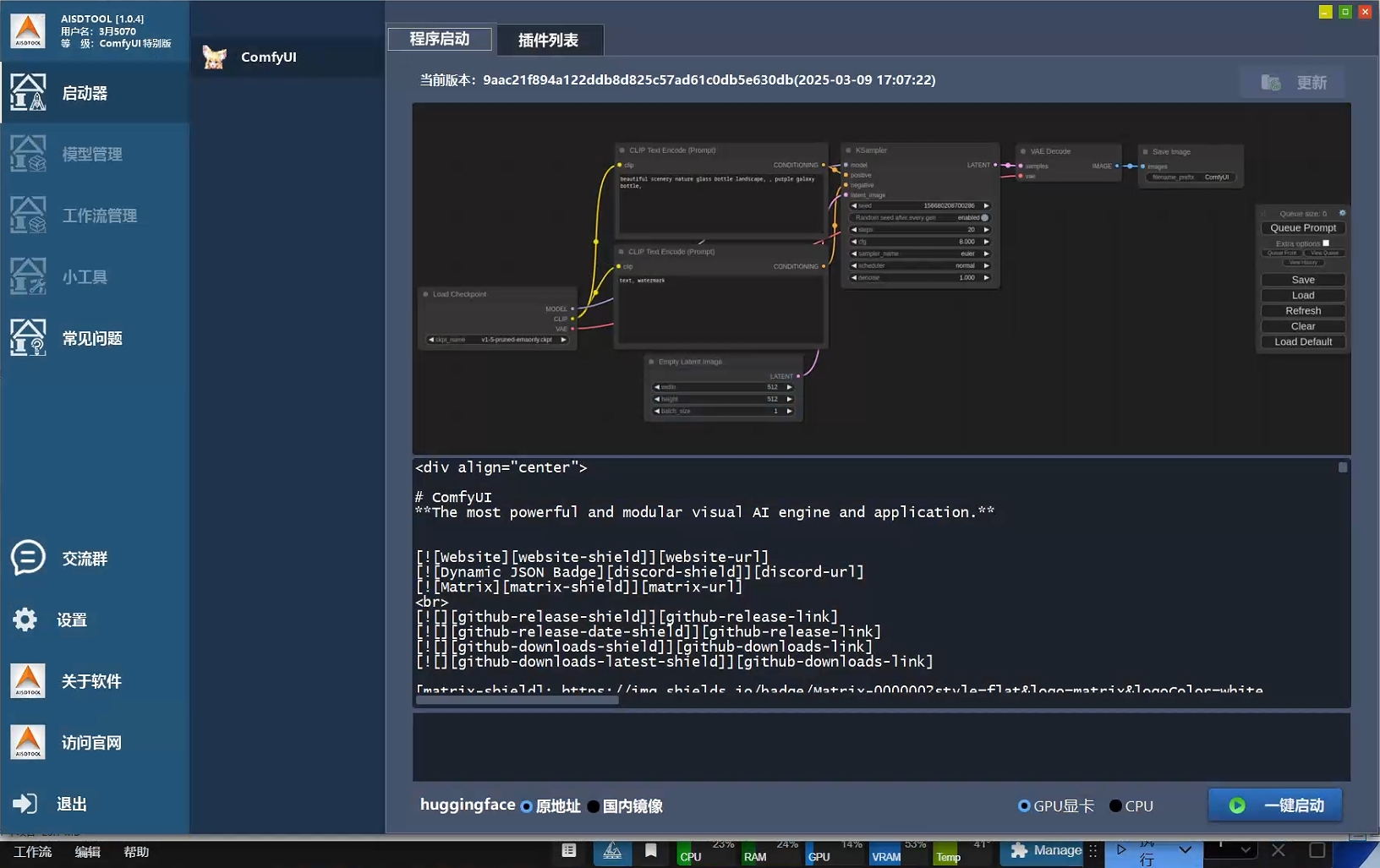Click the 退出 exit icon
The image size is (1380, 868).
(25, 804)
